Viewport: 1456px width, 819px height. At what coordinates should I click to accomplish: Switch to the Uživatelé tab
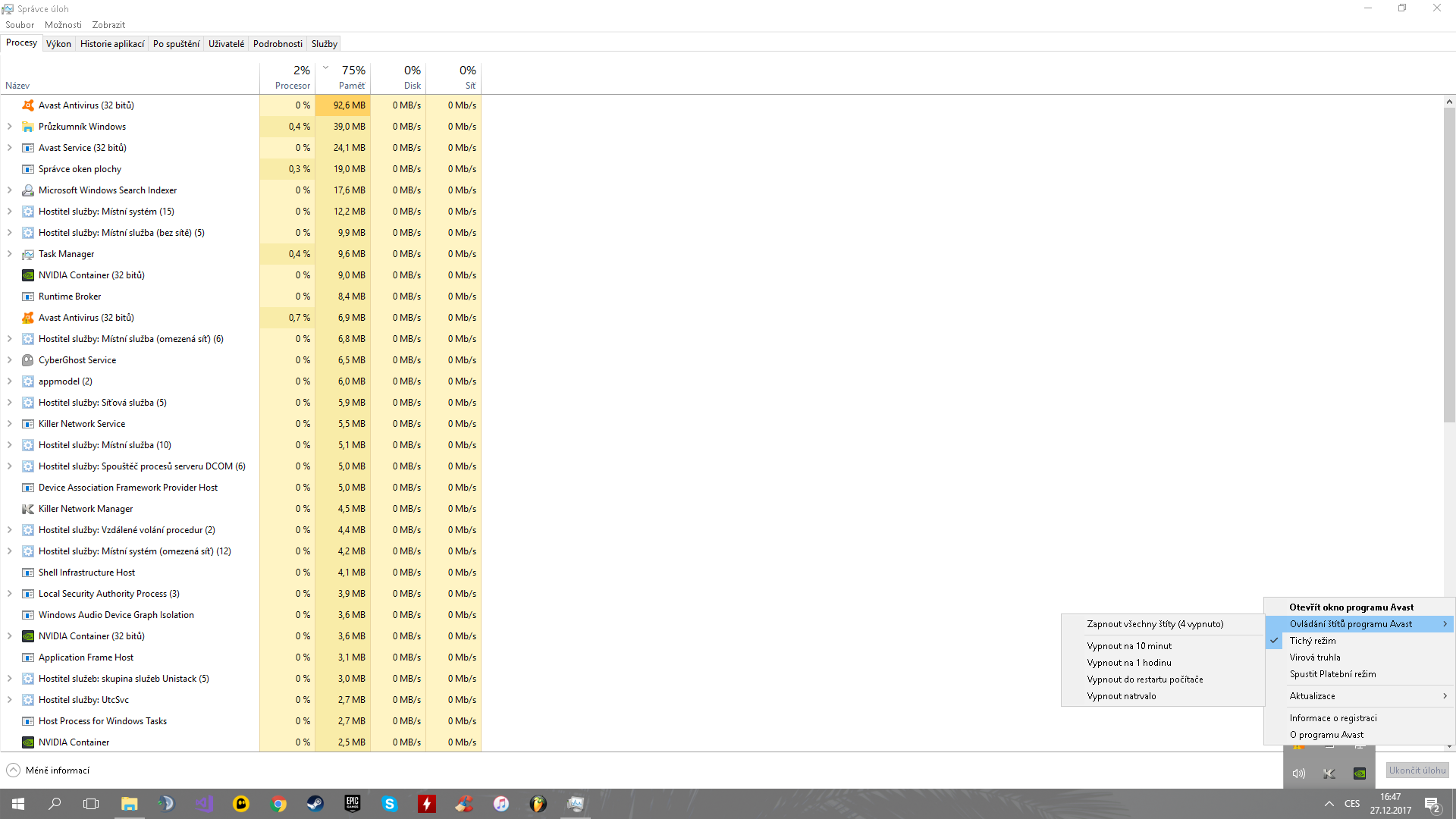click(x=226, y=44)
